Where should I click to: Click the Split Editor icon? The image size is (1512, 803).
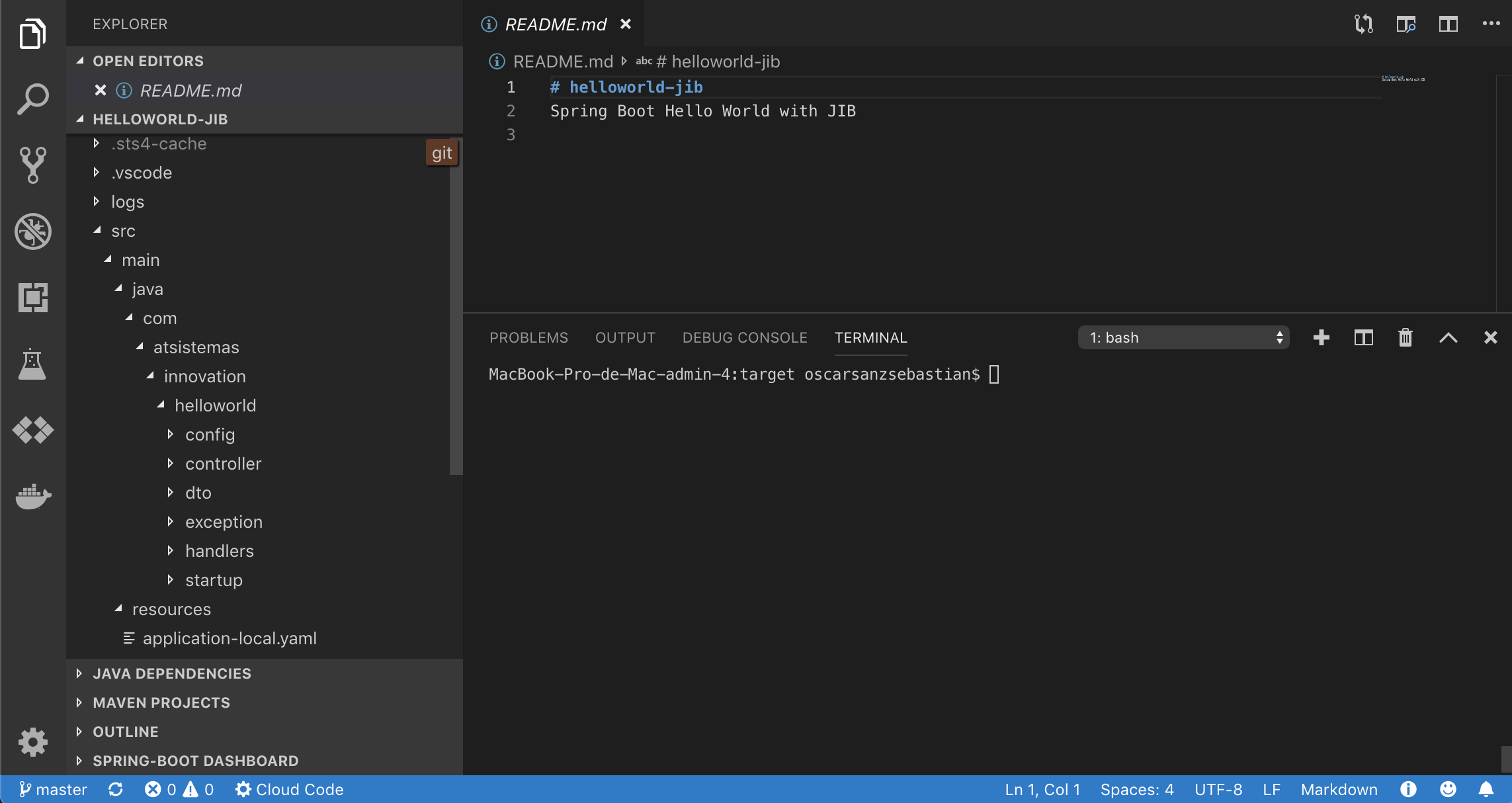point(1448,24)
